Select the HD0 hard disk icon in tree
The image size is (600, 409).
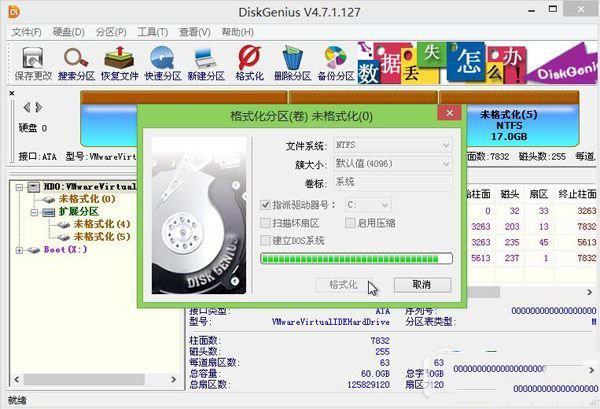click(x=34, y=187)
